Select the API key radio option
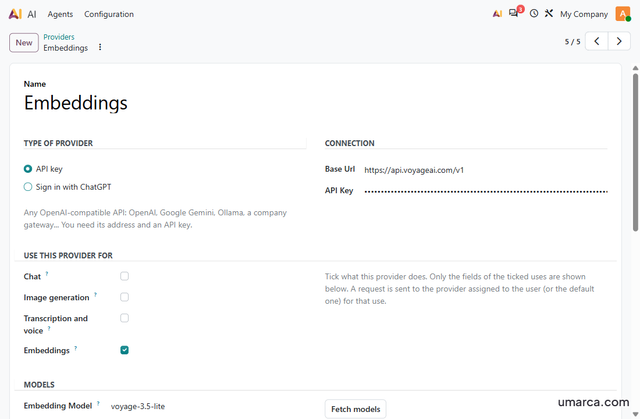The height and width of the screenshot is (419, 640). pos(28,169)
